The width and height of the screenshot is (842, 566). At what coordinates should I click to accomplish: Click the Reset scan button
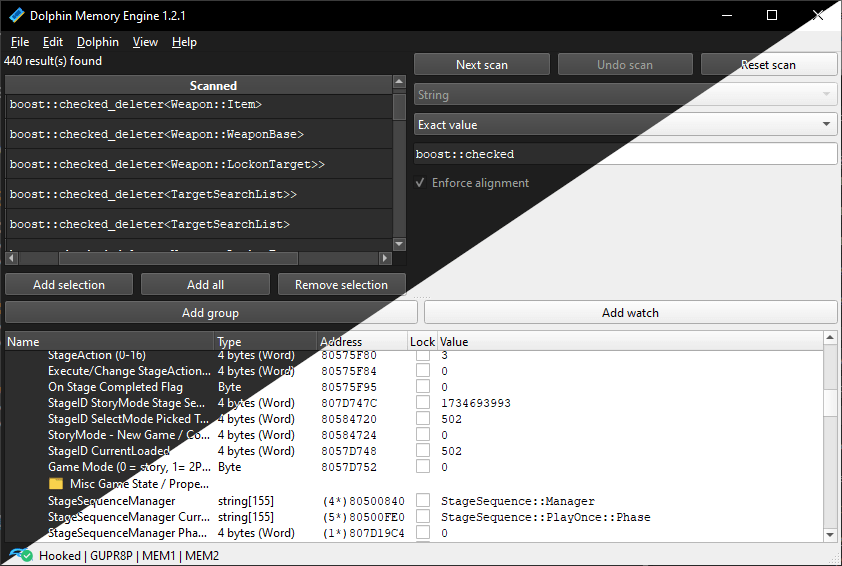click(768, 64)
